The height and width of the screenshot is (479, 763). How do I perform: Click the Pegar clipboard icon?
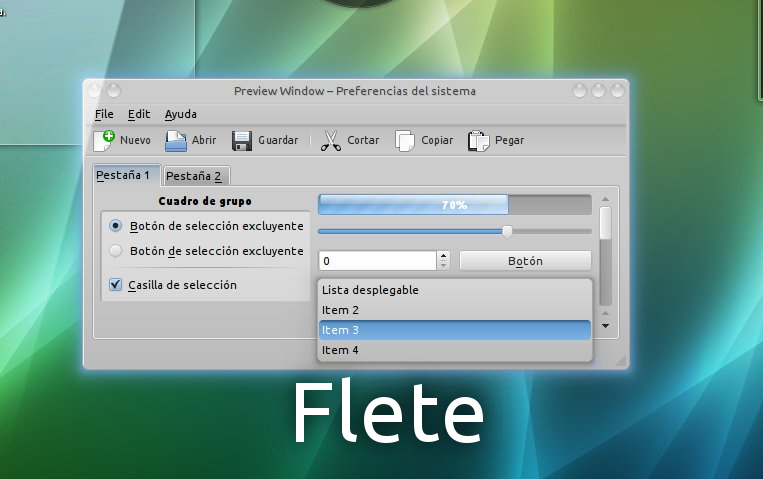click(478, 141)
